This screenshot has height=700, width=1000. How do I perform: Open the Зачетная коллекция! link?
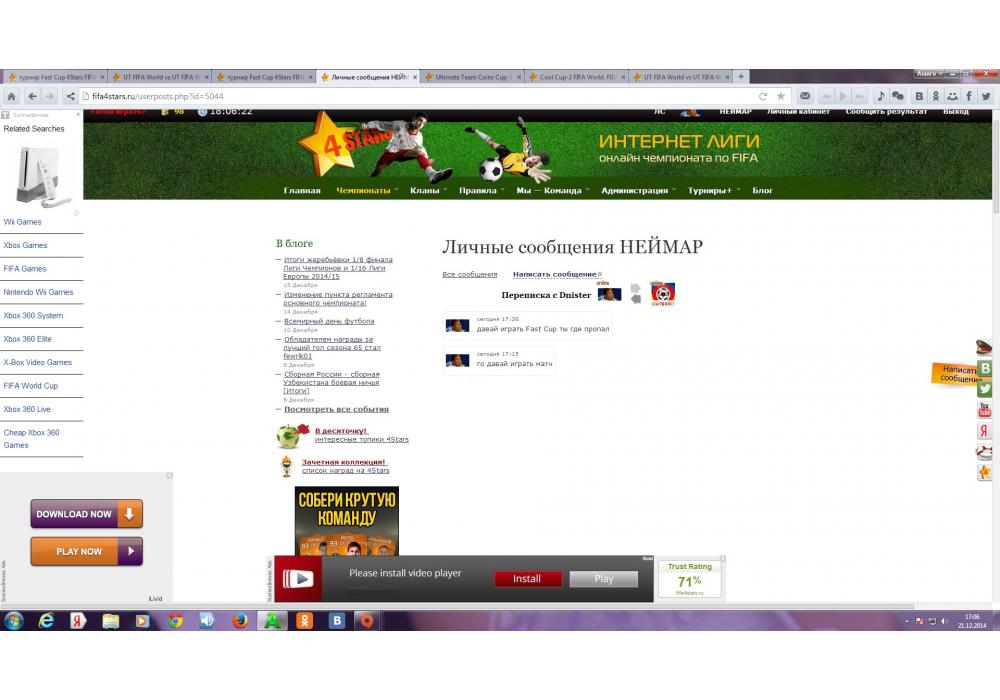pyautogui.click(x=343, y=462)
